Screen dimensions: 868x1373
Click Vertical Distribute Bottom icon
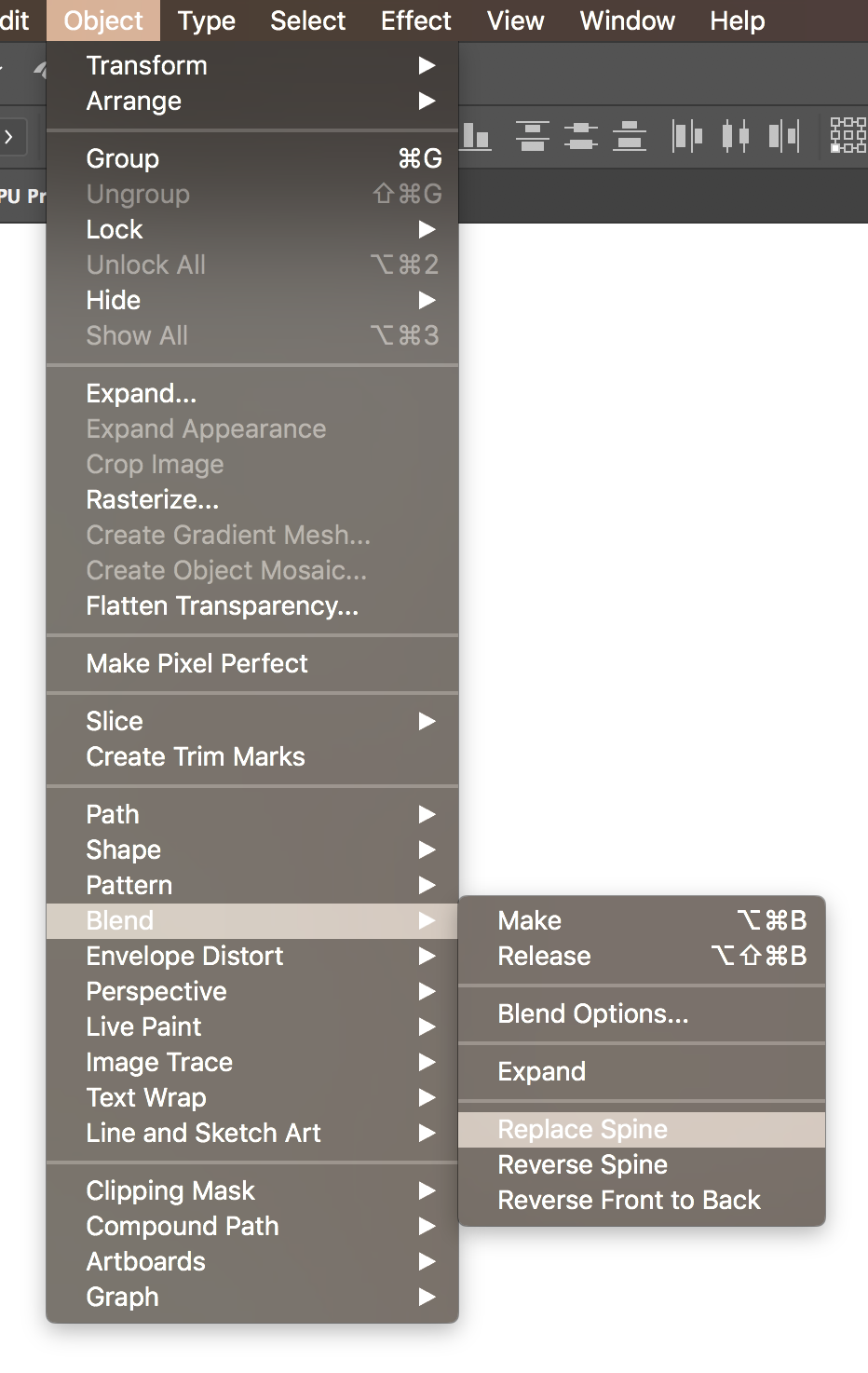[630, 137]
